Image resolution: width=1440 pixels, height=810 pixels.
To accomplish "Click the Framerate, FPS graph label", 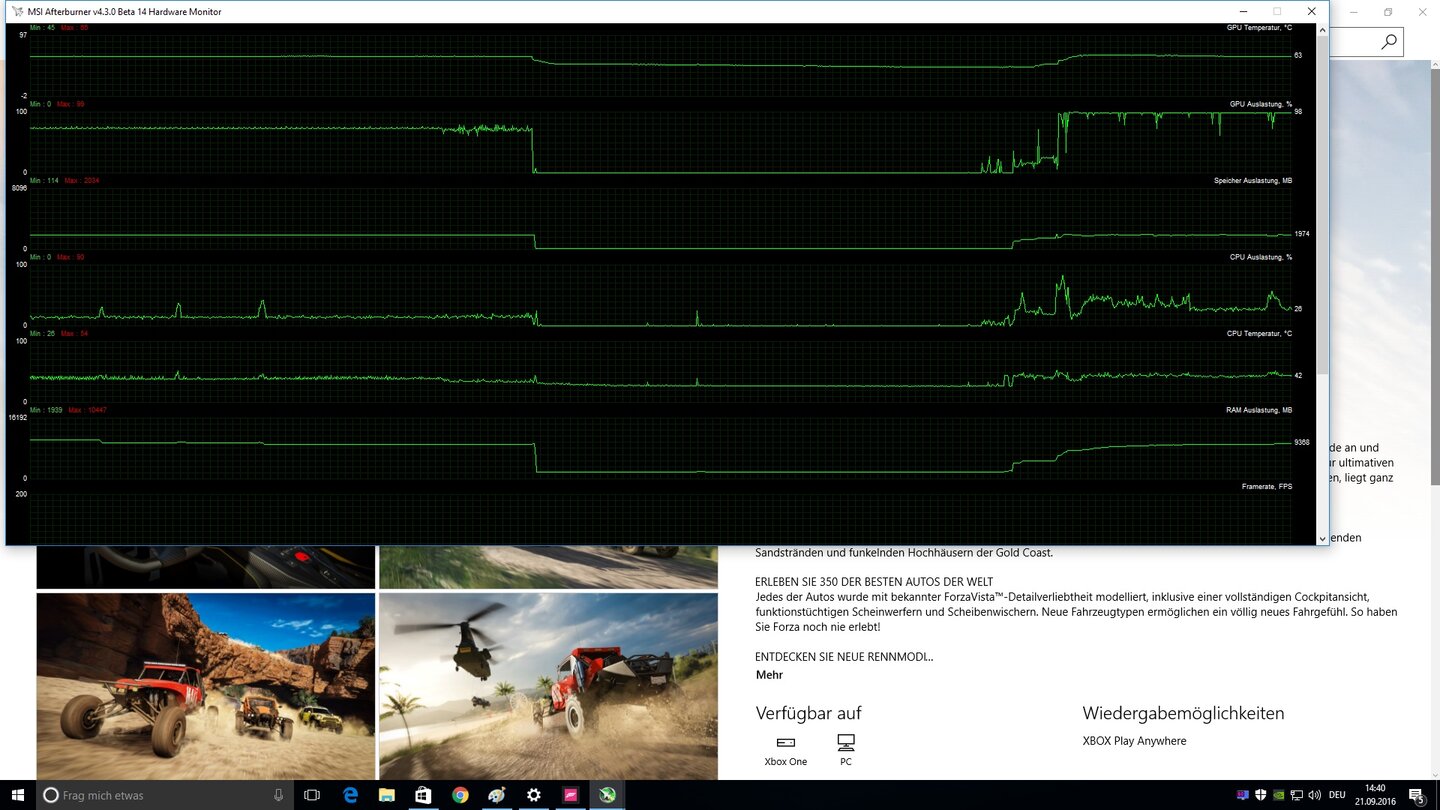I will [x=1266, y=486].
